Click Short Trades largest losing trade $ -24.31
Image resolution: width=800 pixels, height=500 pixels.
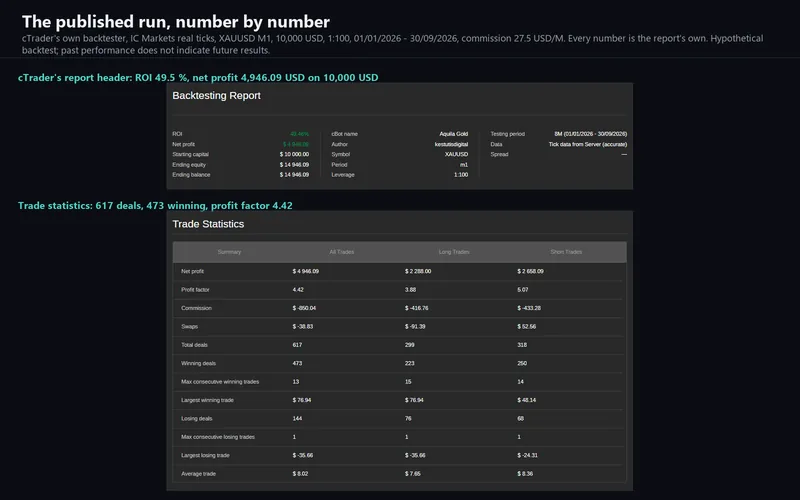coord(527,455)
